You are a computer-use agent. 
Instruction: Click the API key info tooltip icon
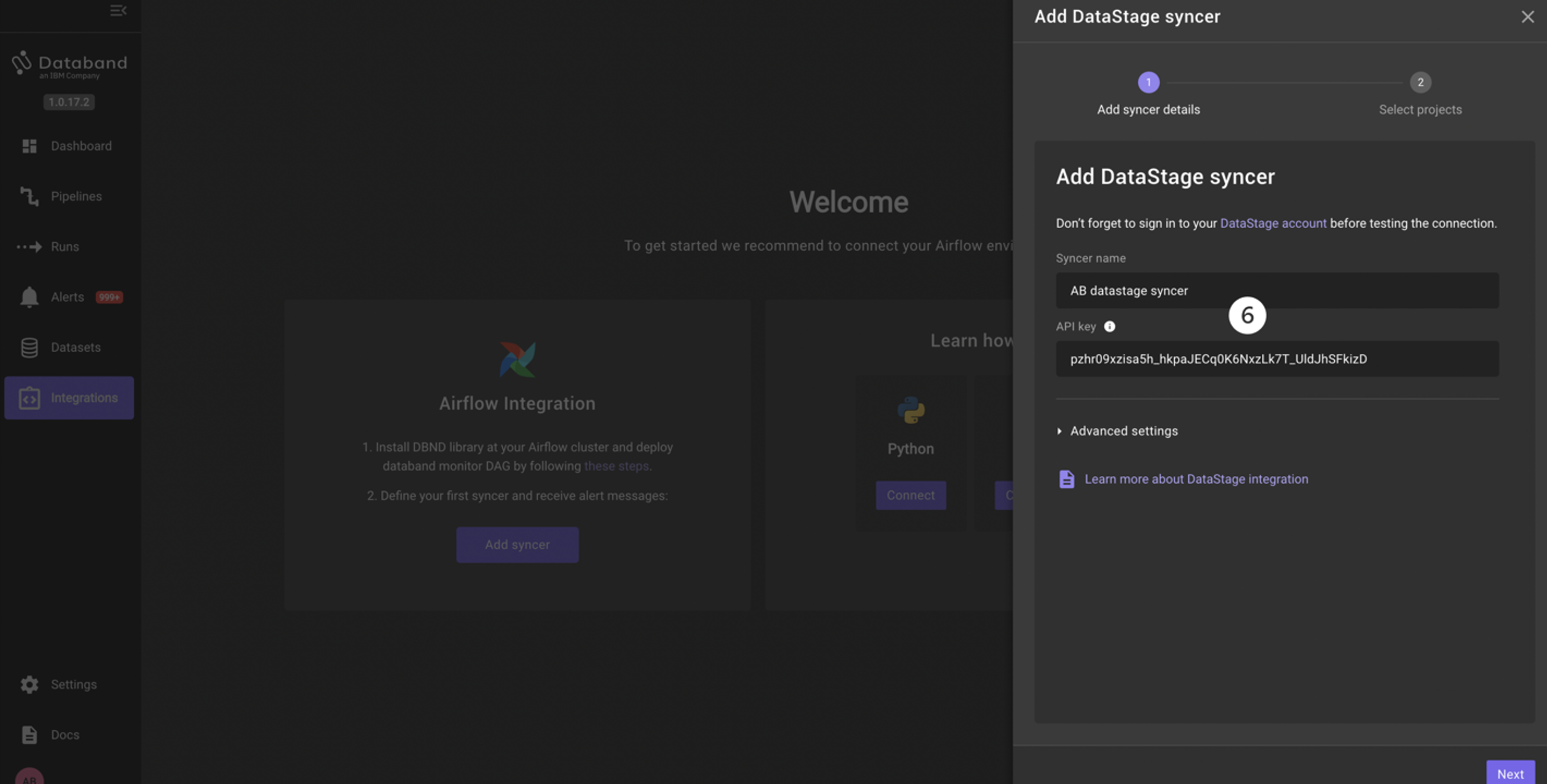pos(1109,326)
